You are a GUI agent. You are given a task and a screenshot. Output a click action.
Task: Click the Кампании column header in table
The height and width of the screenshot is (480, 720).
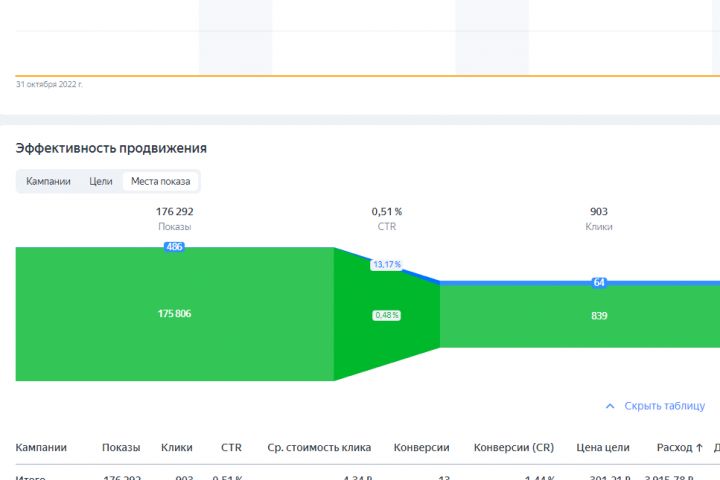point(41,447)
